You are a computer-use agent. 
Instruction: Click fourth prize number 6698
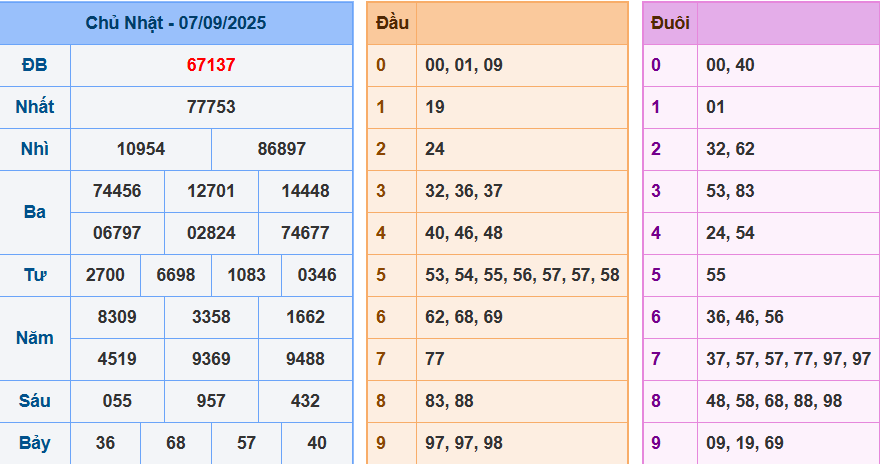(176, 275)
